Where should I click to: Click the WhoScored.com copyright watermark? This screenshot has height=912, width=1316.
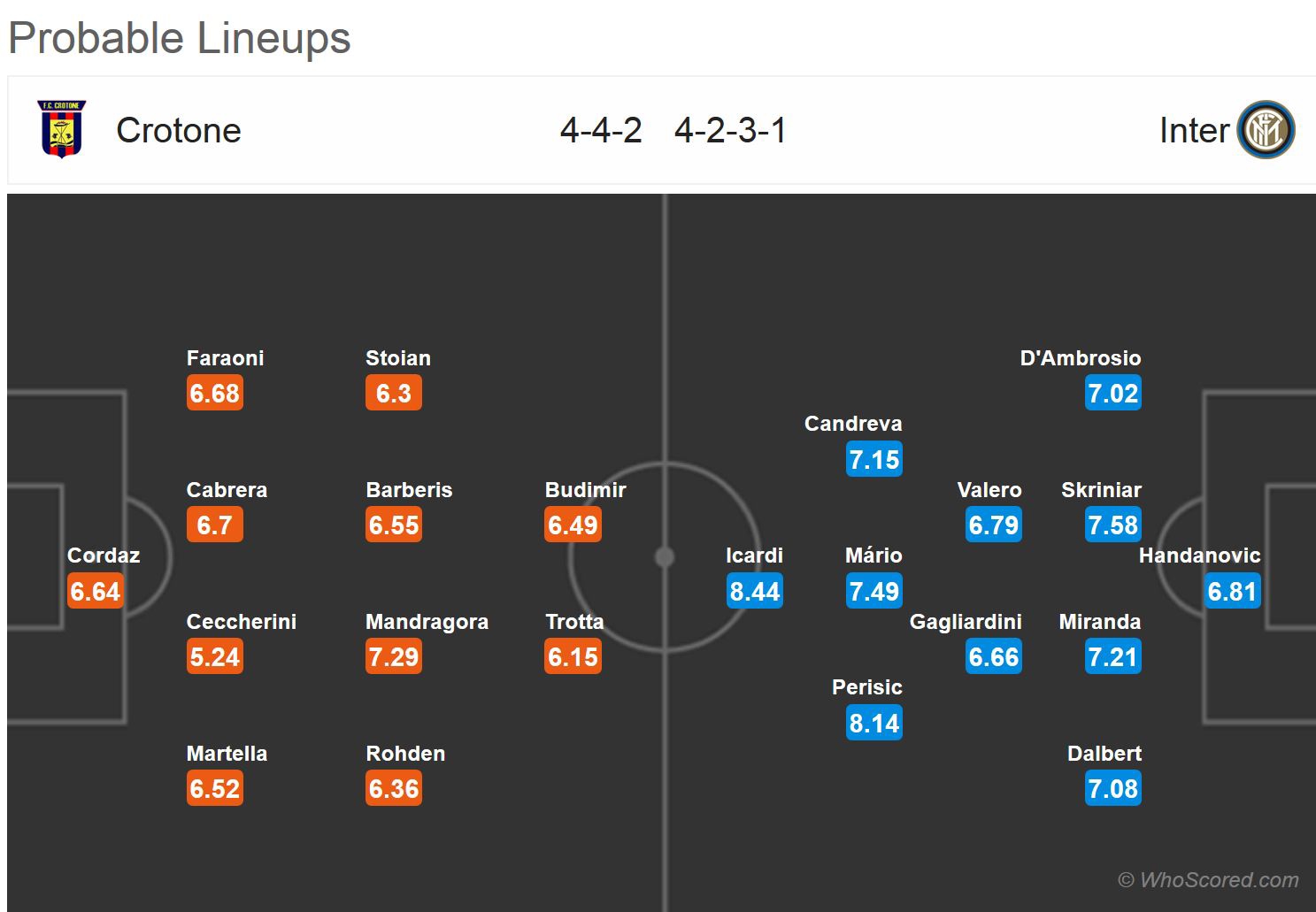click(x=1208, y=880)
